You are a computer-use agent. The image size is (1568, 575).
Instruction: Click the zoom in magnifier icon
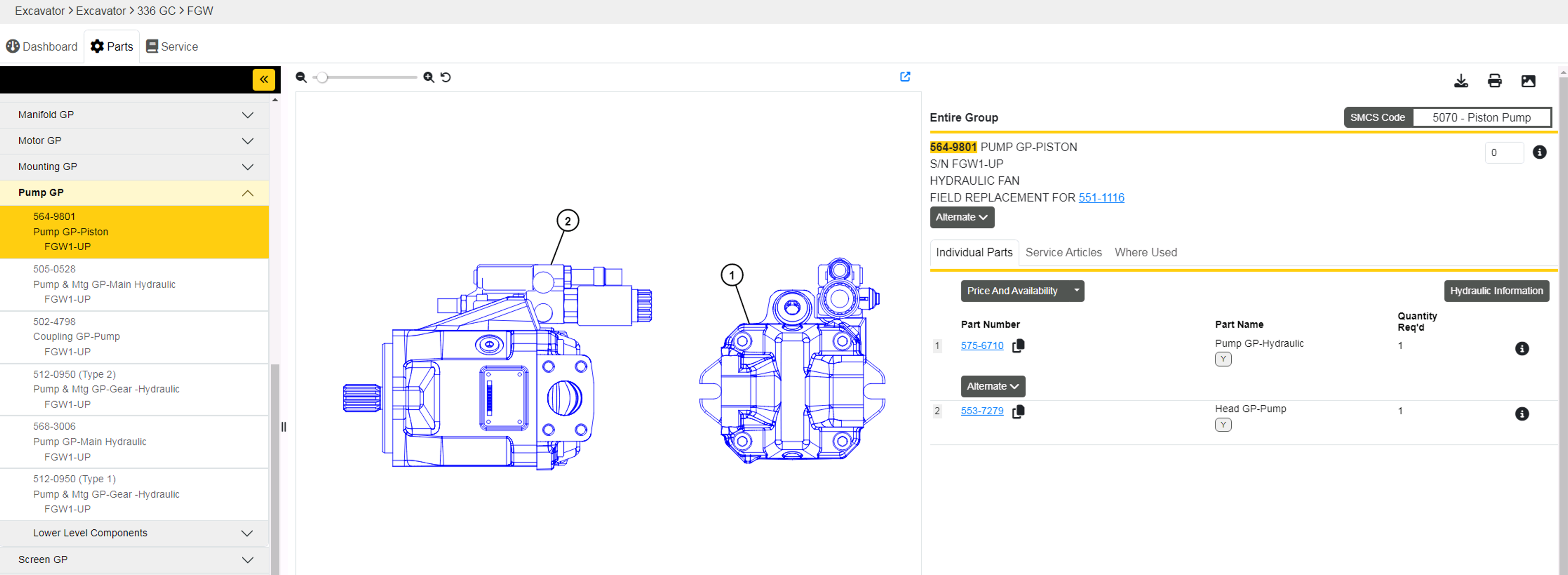point(429,77)
